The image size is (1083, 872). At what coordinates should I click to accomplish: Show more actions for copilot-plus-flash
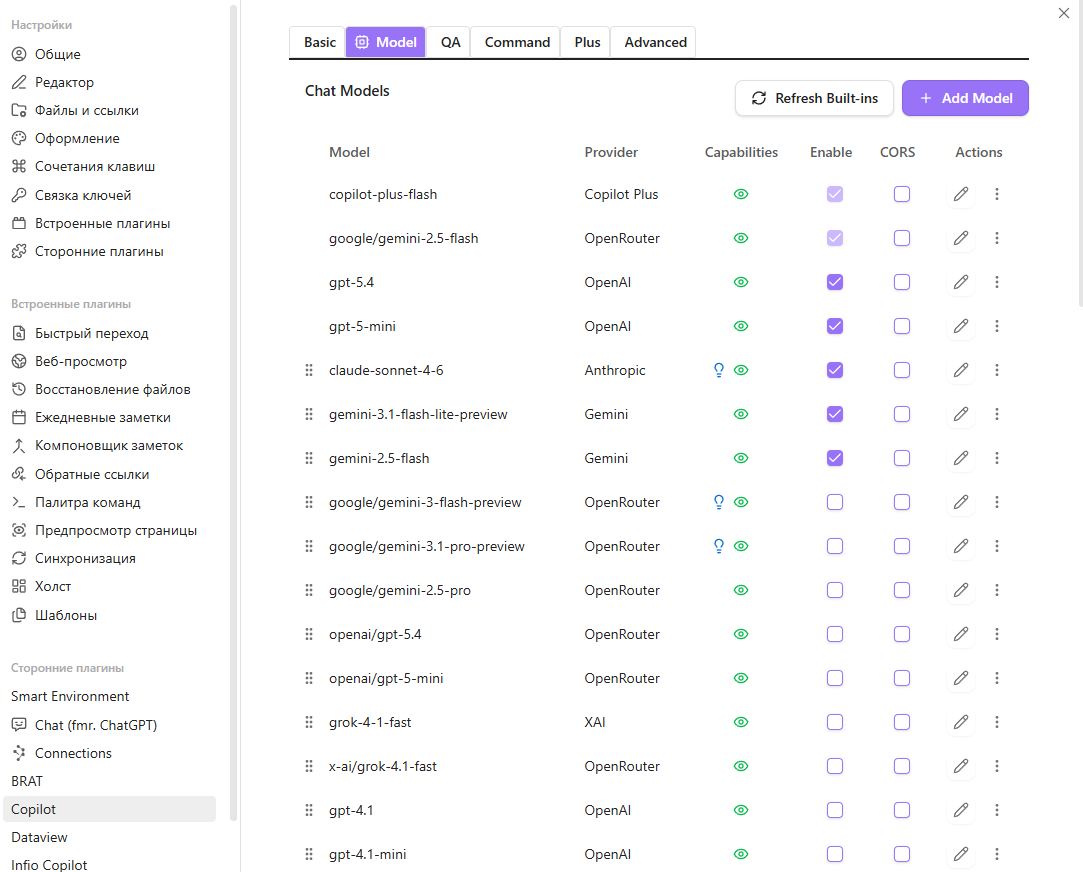[997, 194]
